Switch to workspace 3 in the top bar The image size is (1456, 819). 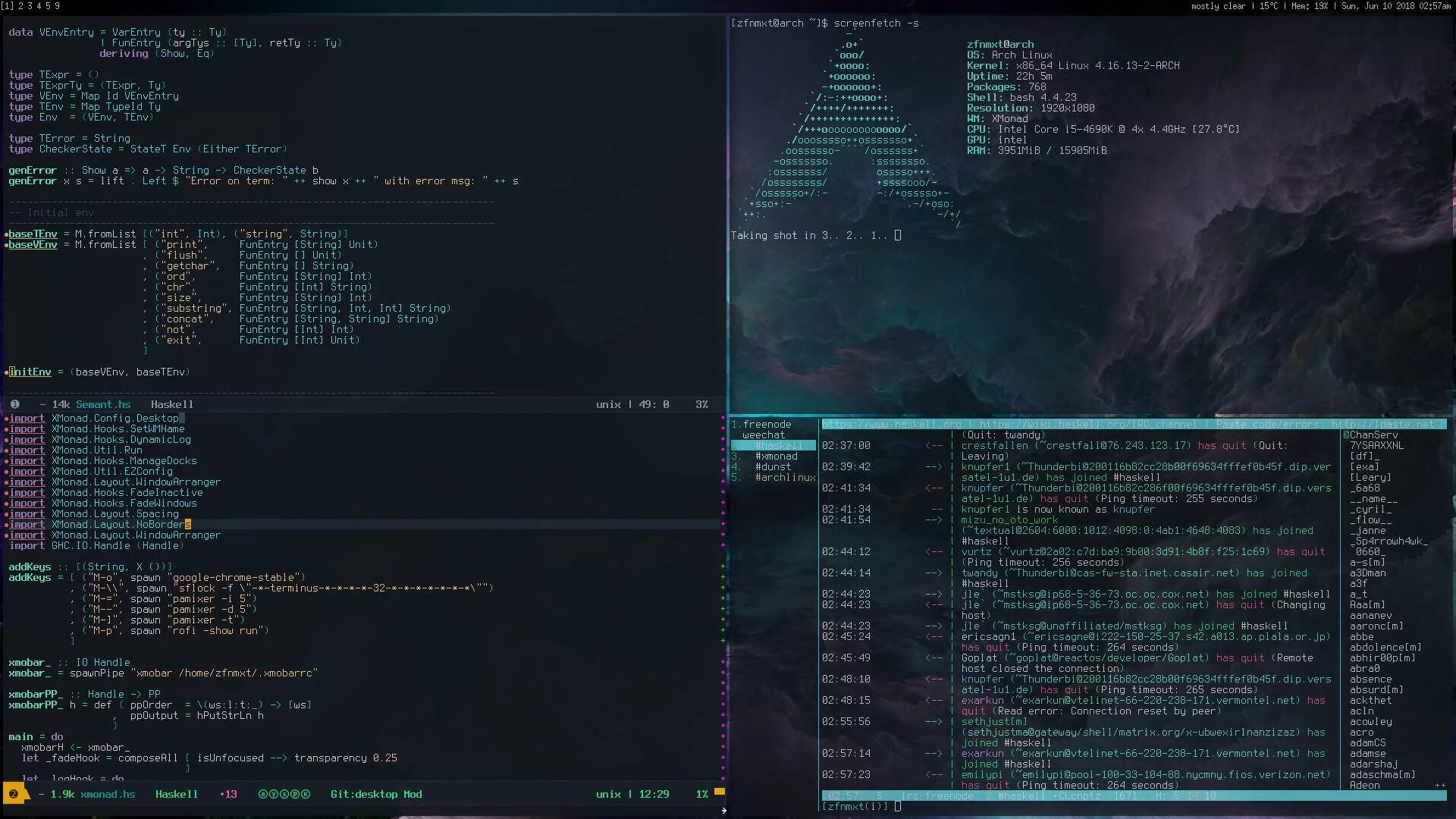click(30, 6)
